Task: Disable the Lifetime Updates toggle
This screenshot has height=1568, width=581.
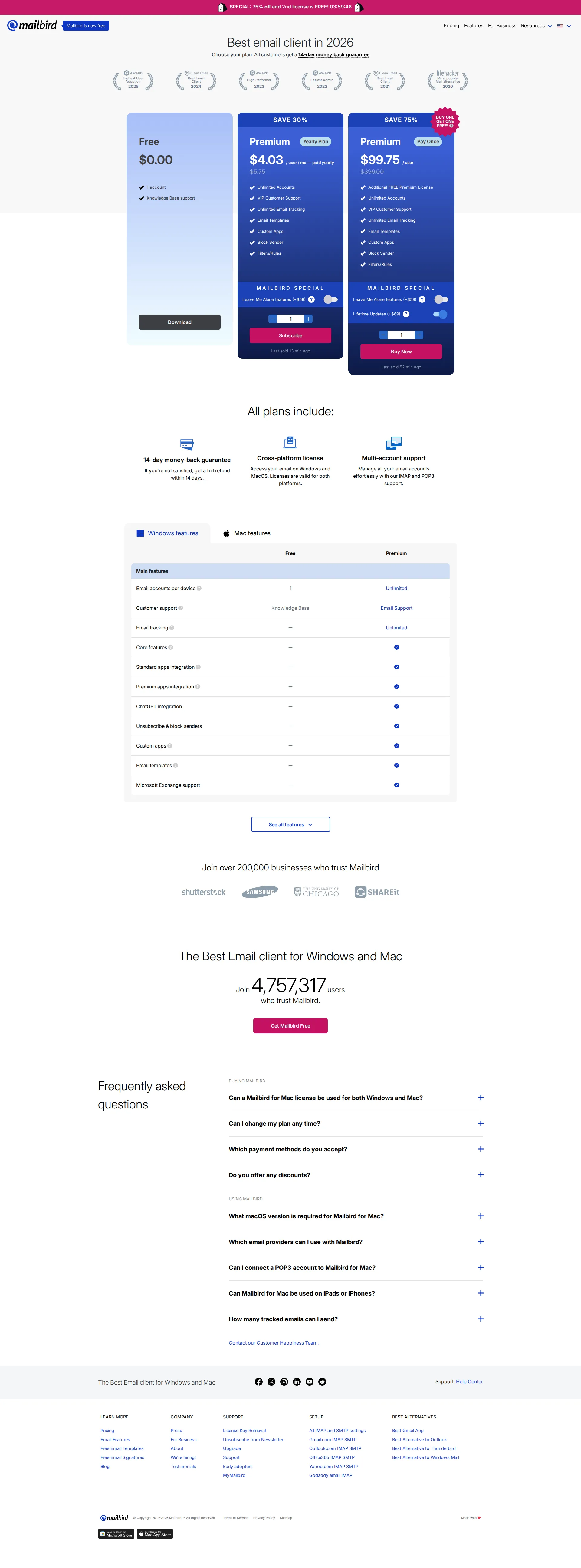Action: pos(440,314)
